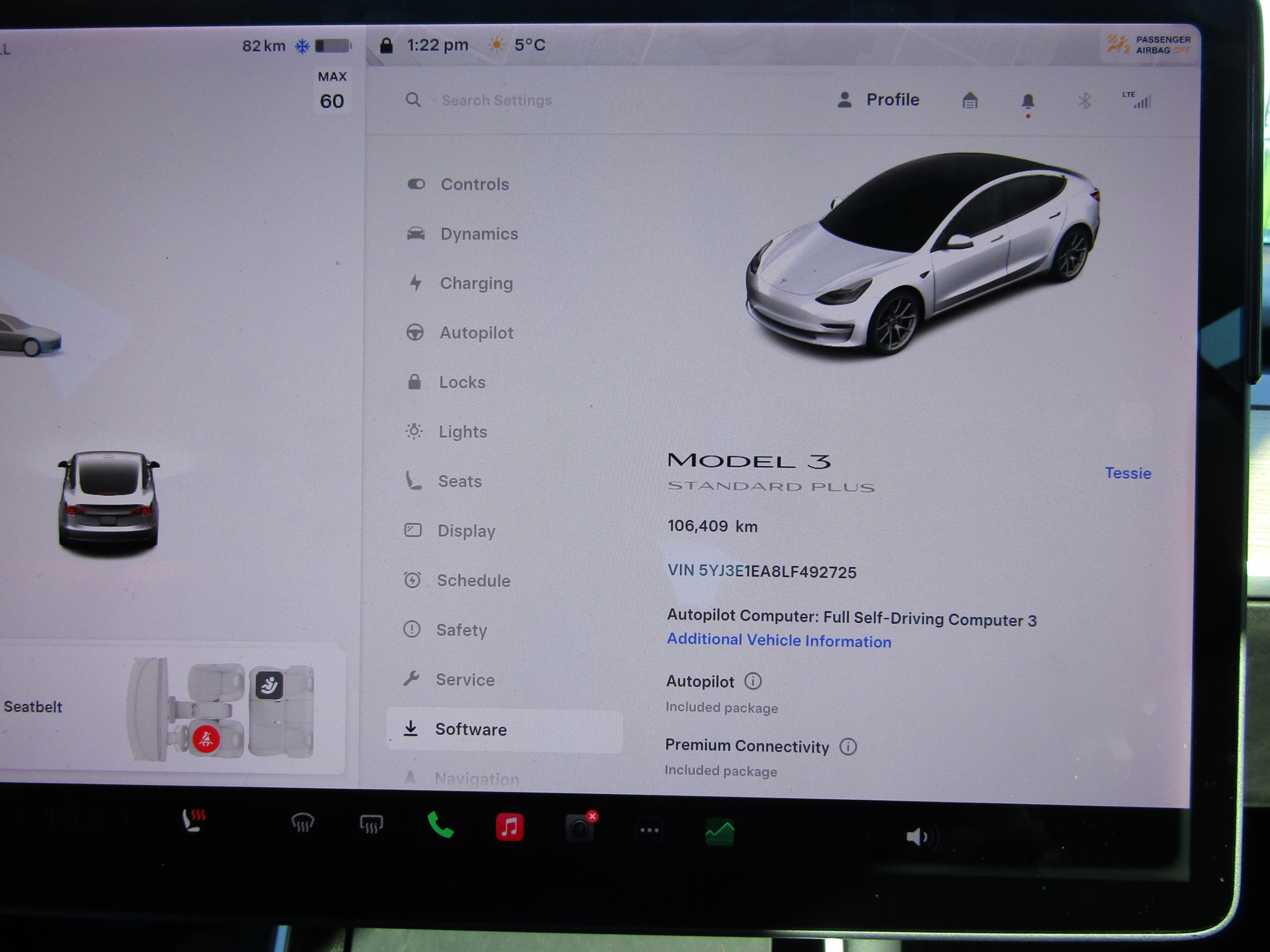Toggle the rear window defrost
The height and width of the screenshot is (952, 1270).
(x=371, y=825)
